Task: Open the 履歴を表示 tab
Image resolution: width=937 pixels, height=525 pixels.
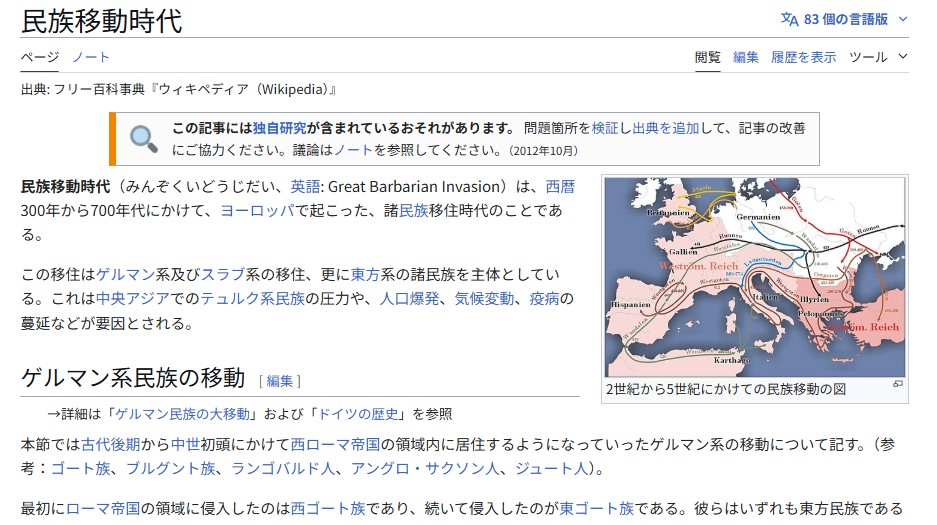Action: [804, 57]
